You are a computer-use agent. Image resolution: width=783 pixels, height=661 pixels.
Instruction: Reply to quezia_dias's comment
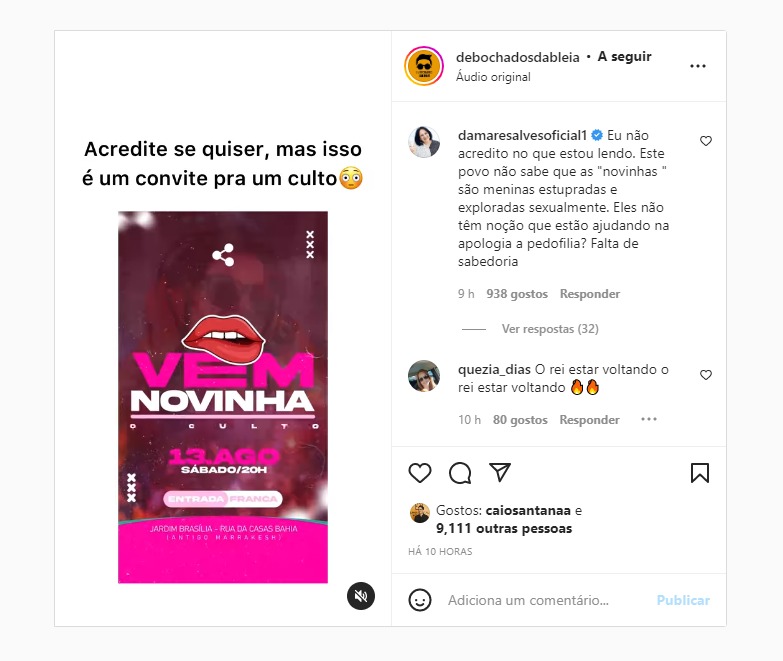589,419
